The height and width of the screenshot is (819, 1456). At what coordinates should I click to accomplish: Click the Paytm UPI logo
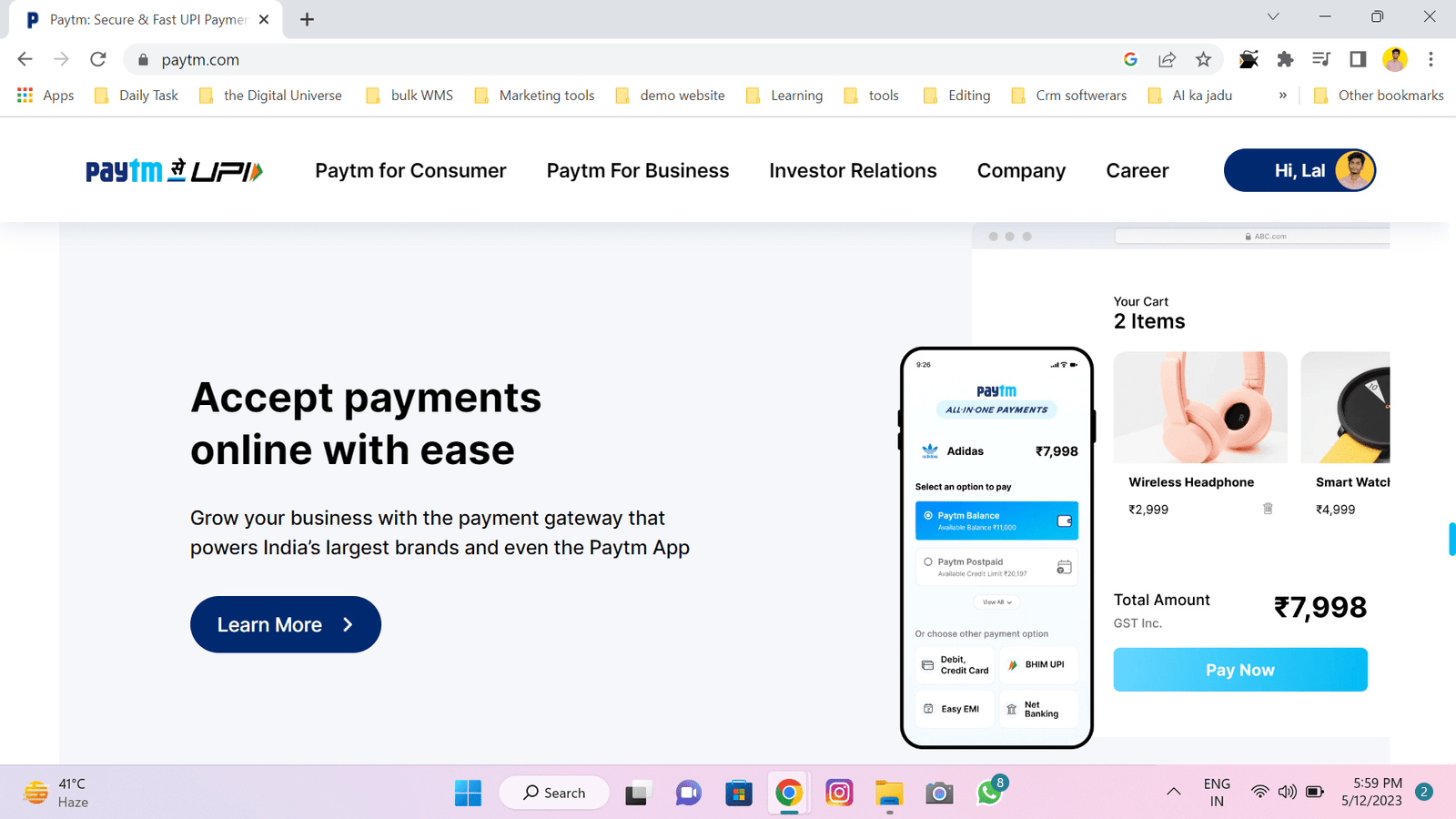pos(174,170)
